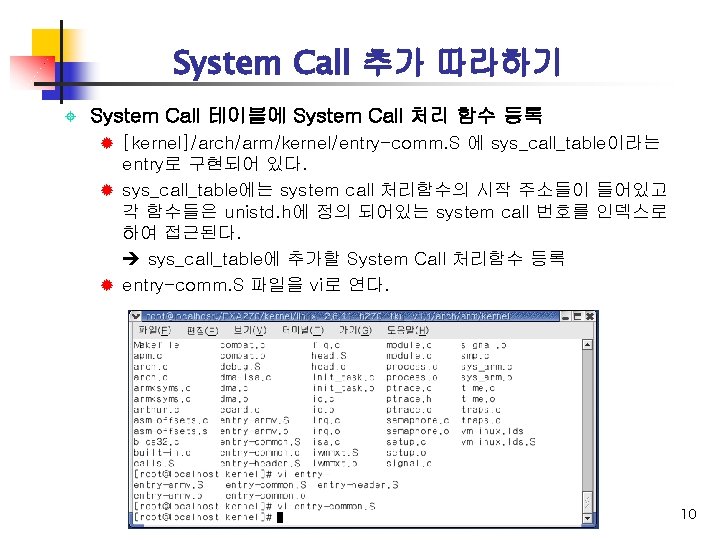Select head.S in the listing
This screenshot has width=720, height=540.
click(x=329, y=355)
